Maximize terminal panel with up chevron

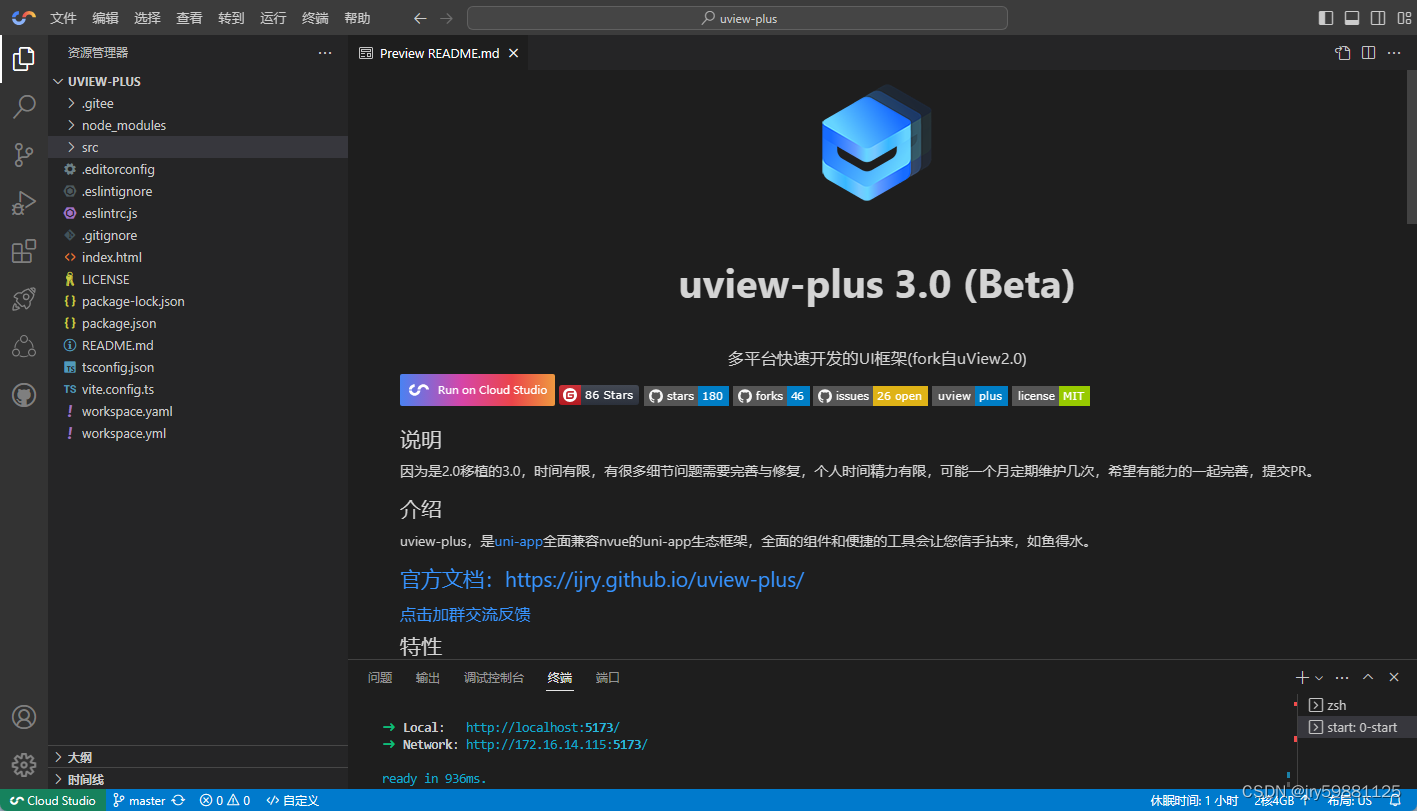[1368, 677]
